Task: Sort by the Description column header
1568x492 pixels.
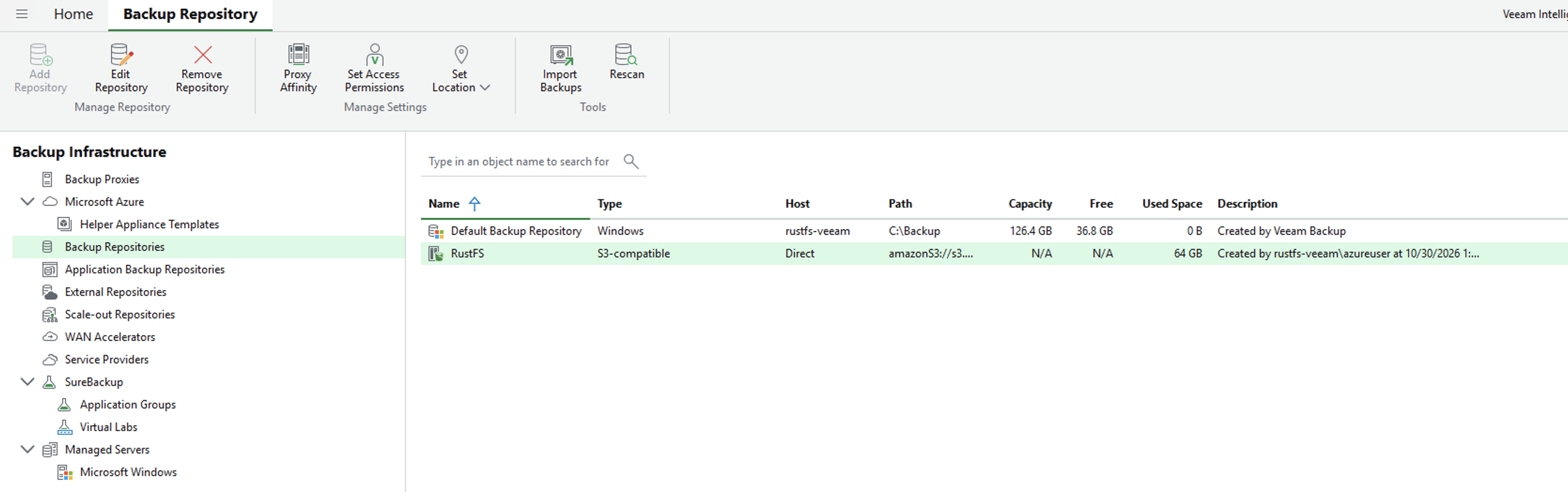Action: 1247,204
